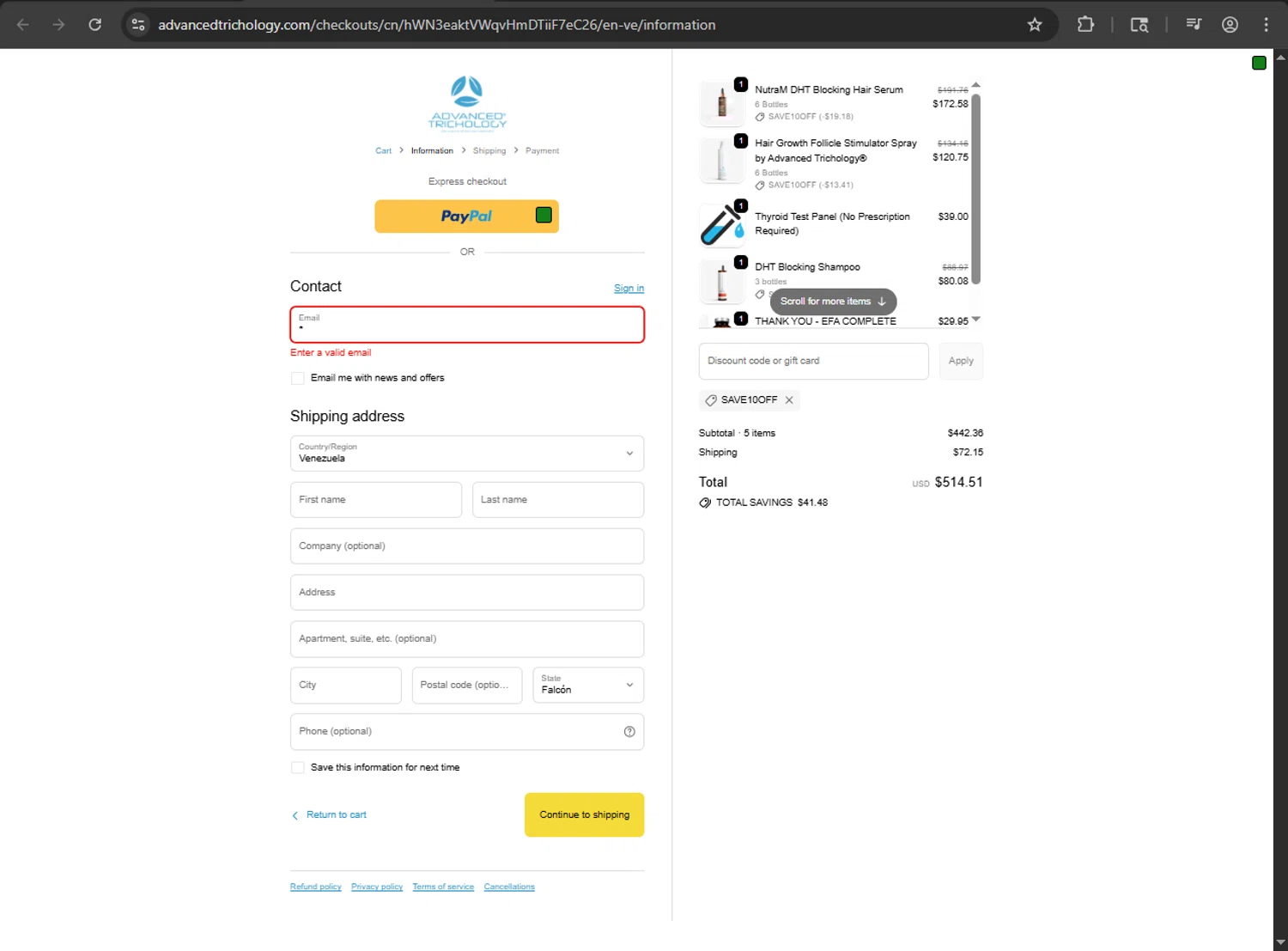Click Continue to shipping button

[x=584, y=814]
